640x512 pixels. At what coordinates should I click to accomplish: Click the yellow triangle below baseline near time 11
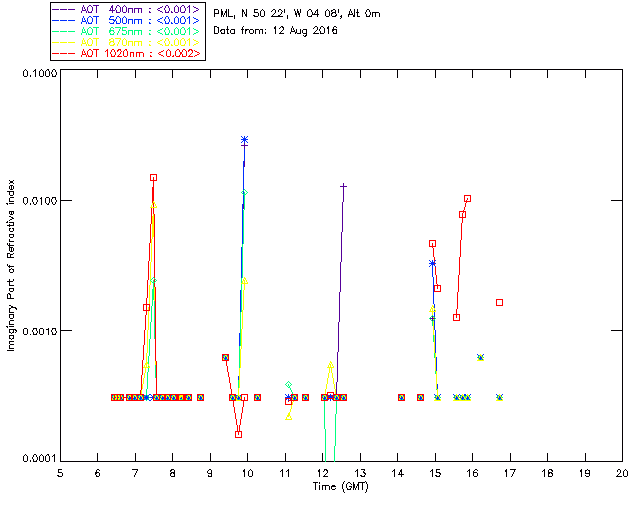[289, 417]
